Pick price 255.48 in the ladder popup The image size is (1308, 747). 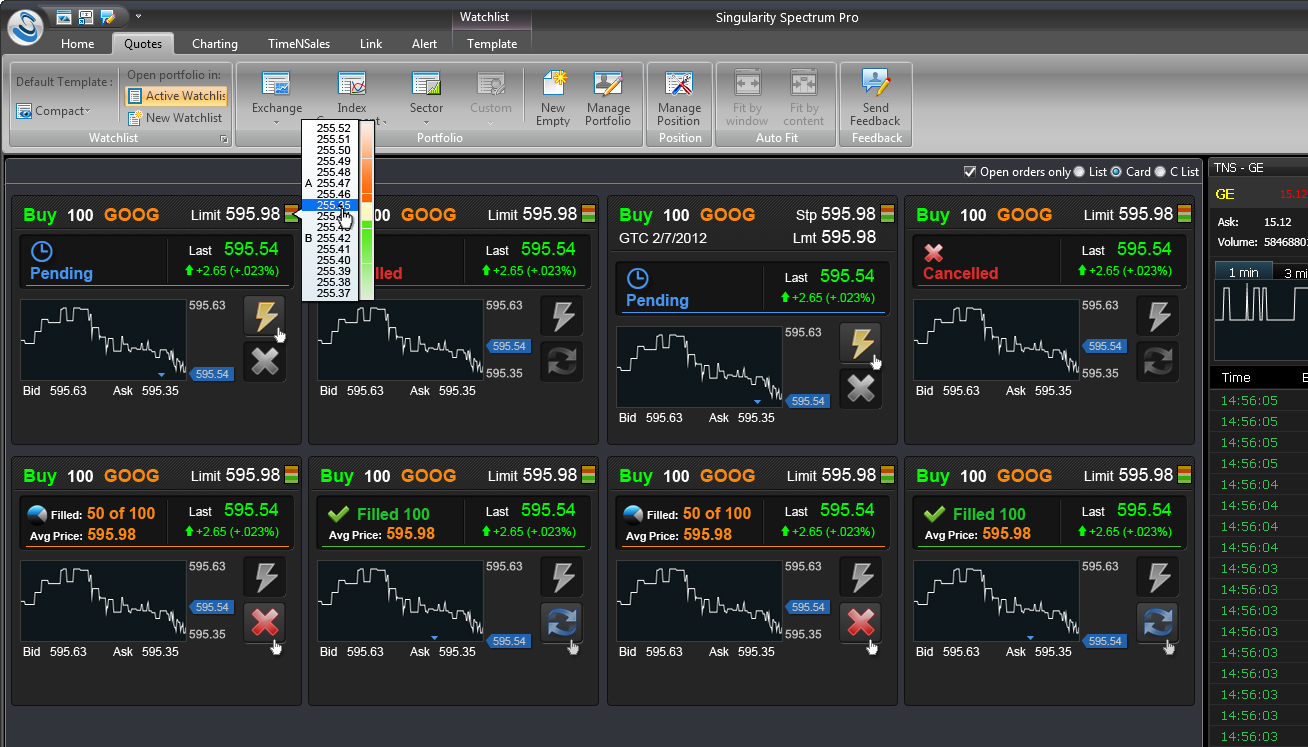pyautogui.click(x=333, y=172)
